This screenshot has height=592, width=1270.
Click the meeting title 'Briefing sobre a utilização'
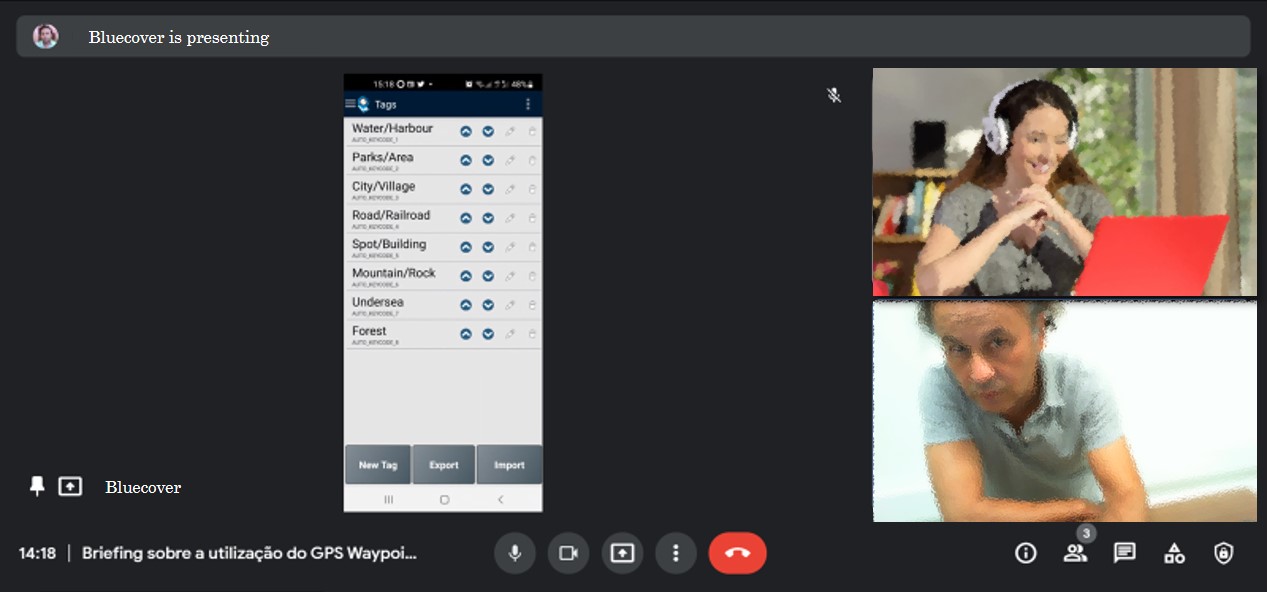tap(249, 553)
